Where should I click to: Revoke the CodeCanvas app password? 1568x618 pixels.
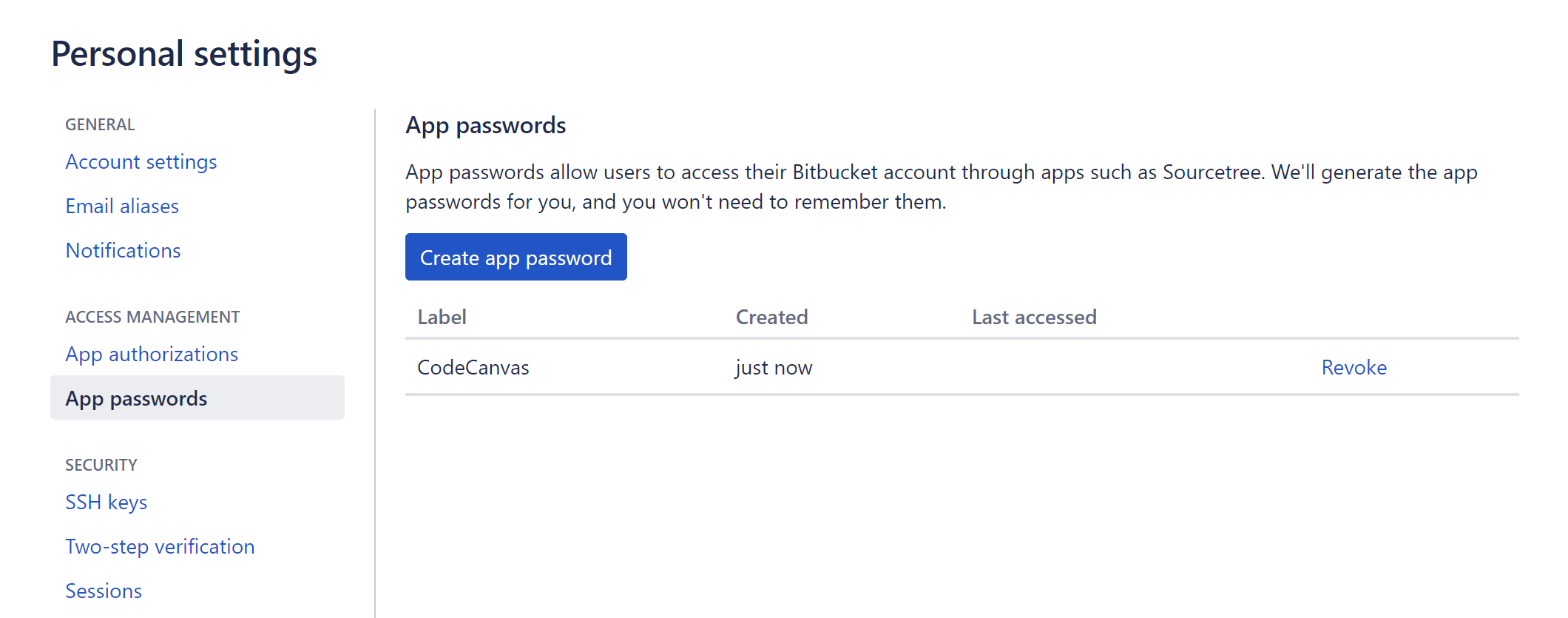click(x=1354, y=366)
